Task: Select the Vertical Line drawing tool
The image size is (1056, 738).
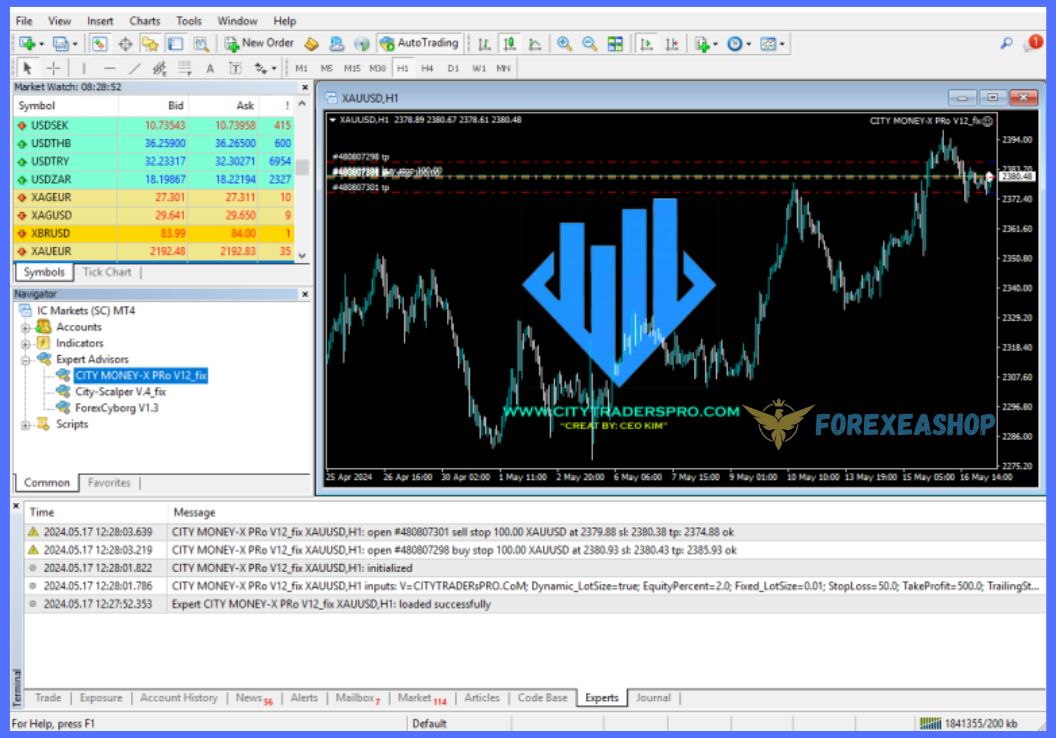Action: click(84, 68)
